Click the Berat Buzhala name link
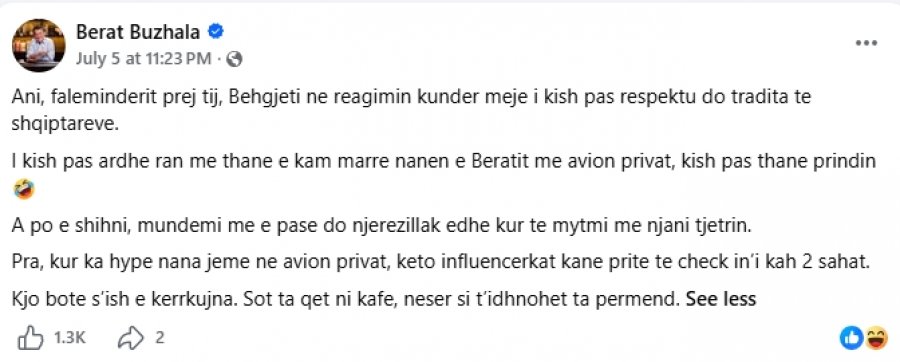Viewport: 900px width, 362px height. click(x=138, y=32)
